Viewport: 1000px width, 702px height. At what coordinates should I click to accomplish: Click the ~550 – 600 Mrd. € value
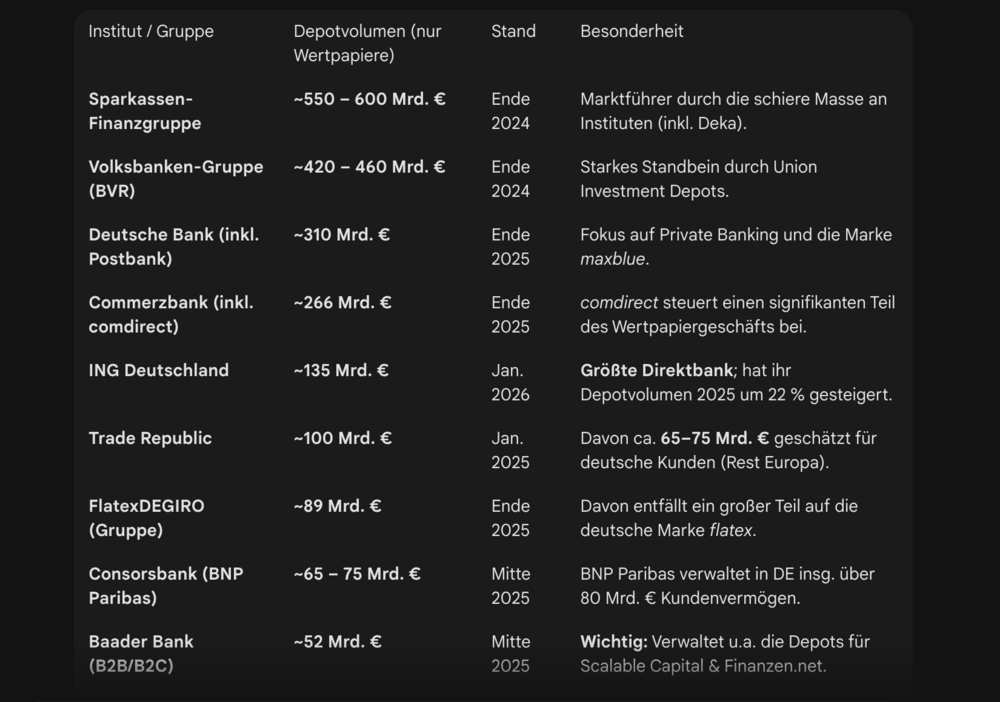coord(369,99)
